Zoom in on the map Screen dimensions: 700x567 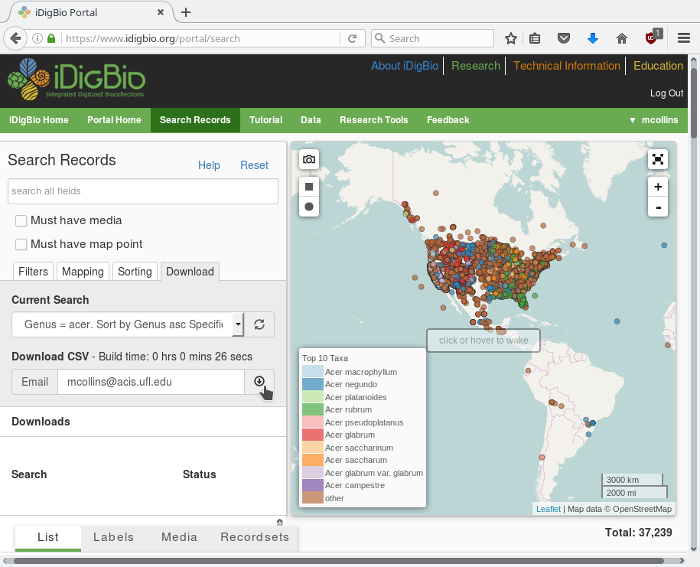click(x=657, y=187)
